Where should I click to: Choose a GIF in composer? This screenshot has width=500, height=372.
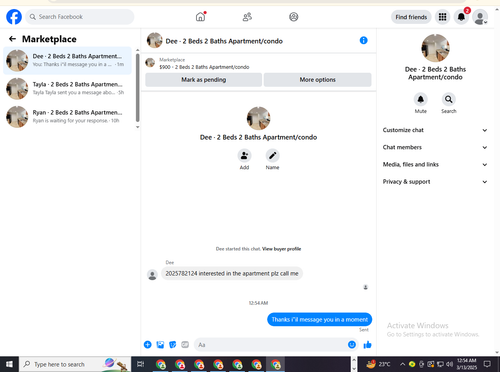click(185, 345)
